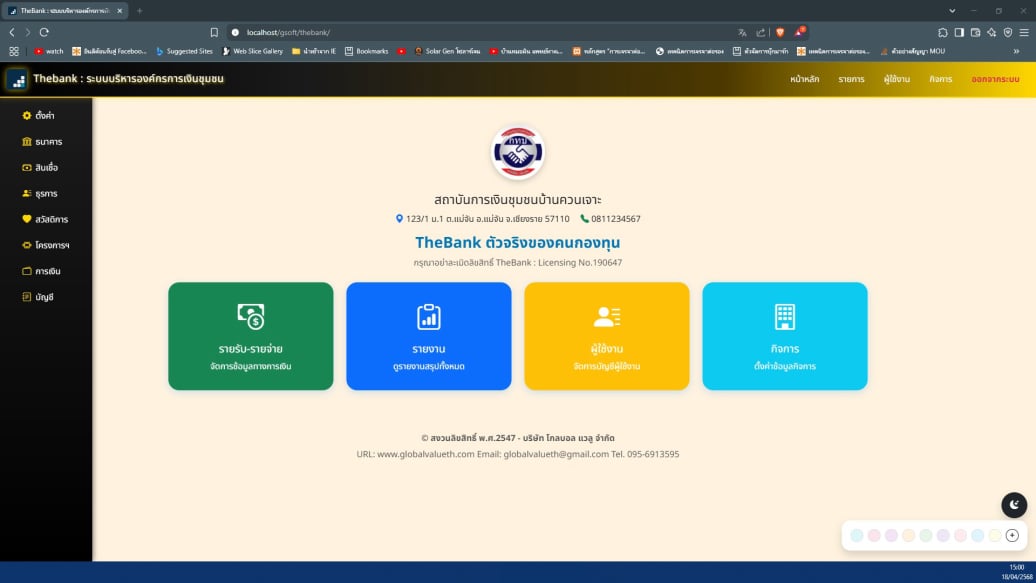
Task: Open the ธนาคาร bank section in the sidebar
Action: coord(42,141)
